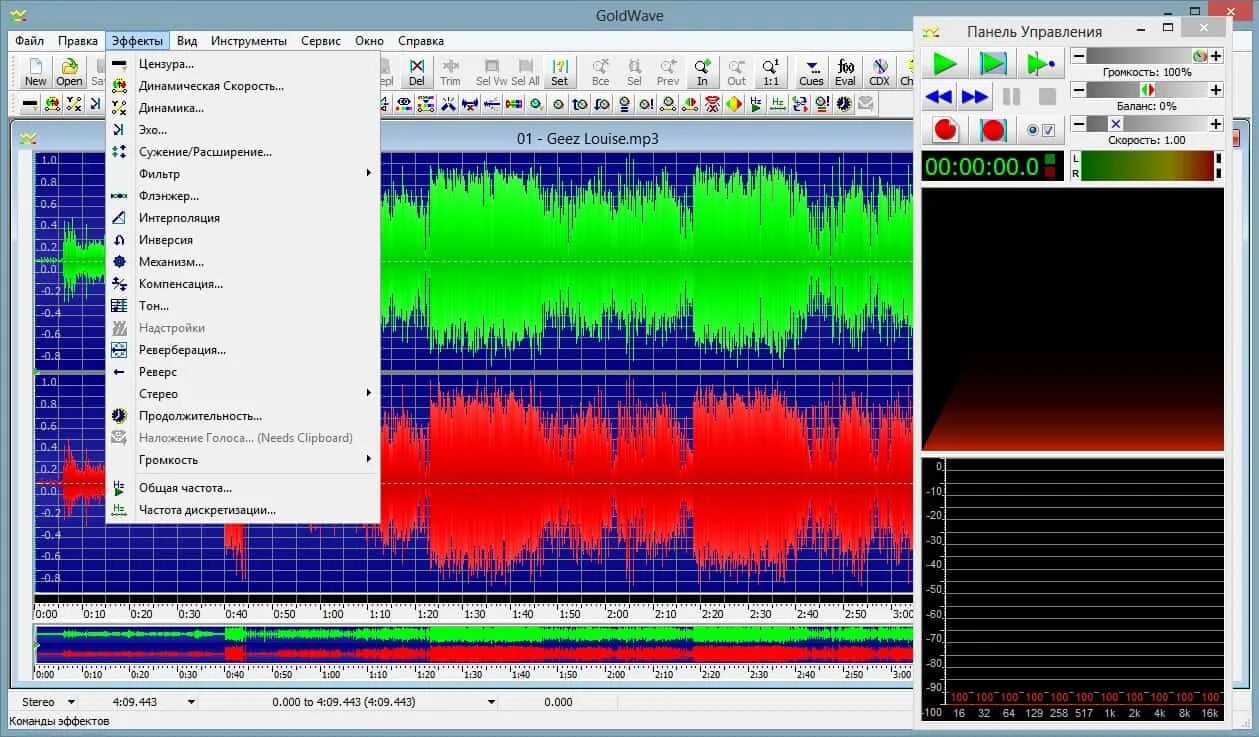Click the Set selection toolbar icon
The height and width of the screenshot is (737, 1259).
pos(559,72)
